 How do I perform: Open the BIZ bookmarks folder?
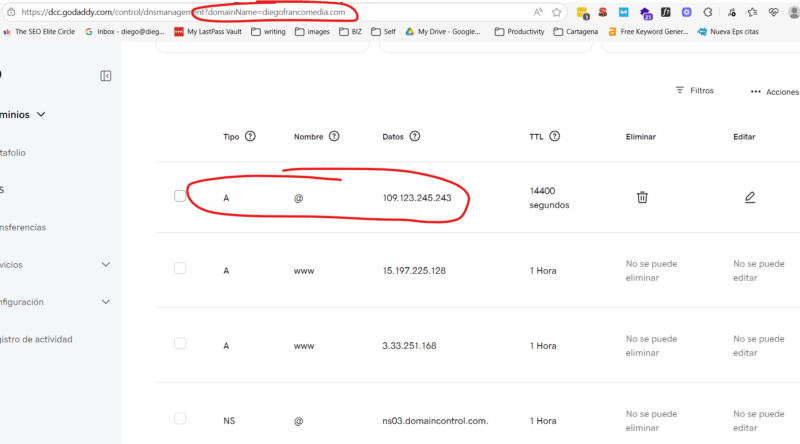(351, 32)
